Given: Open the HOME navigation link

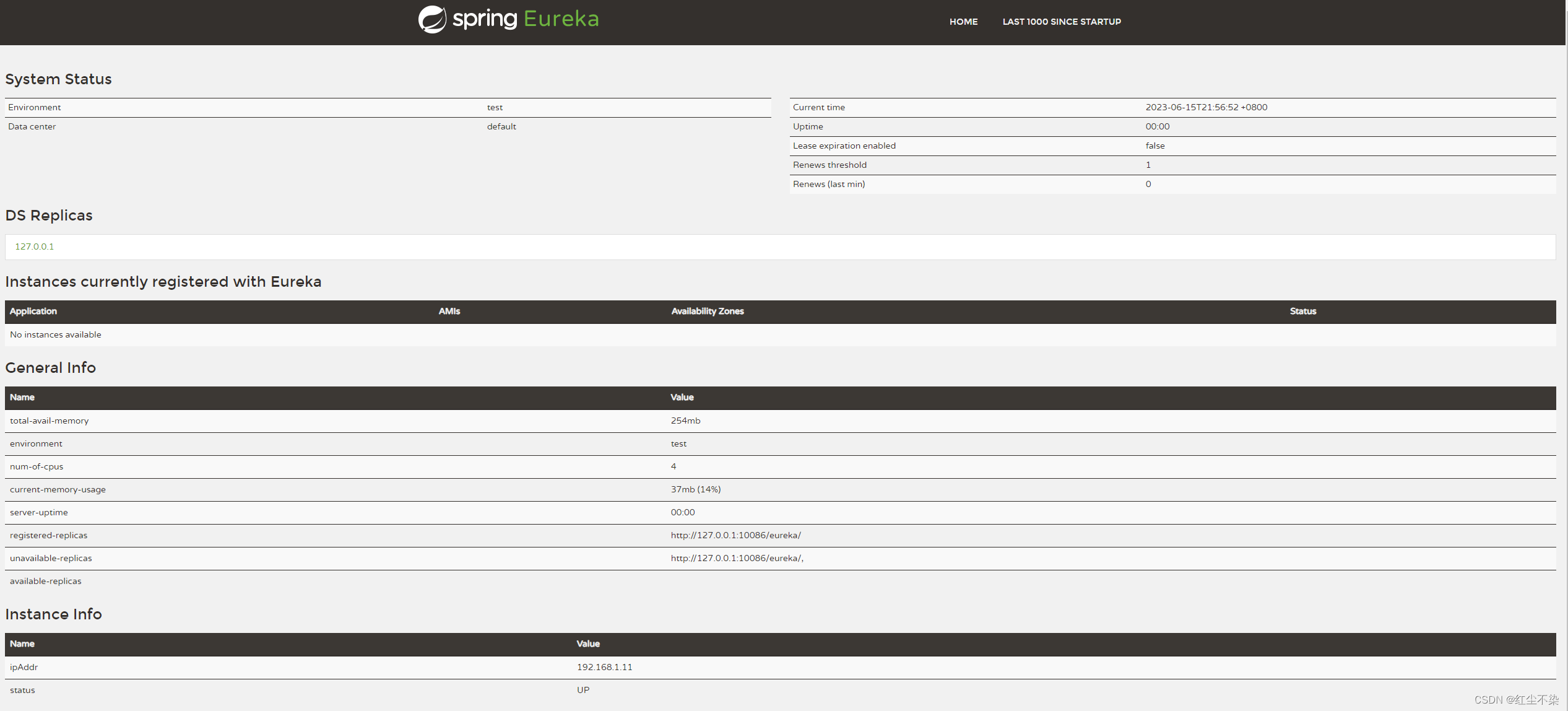Looking at the screenshot, I should (963, 22).
